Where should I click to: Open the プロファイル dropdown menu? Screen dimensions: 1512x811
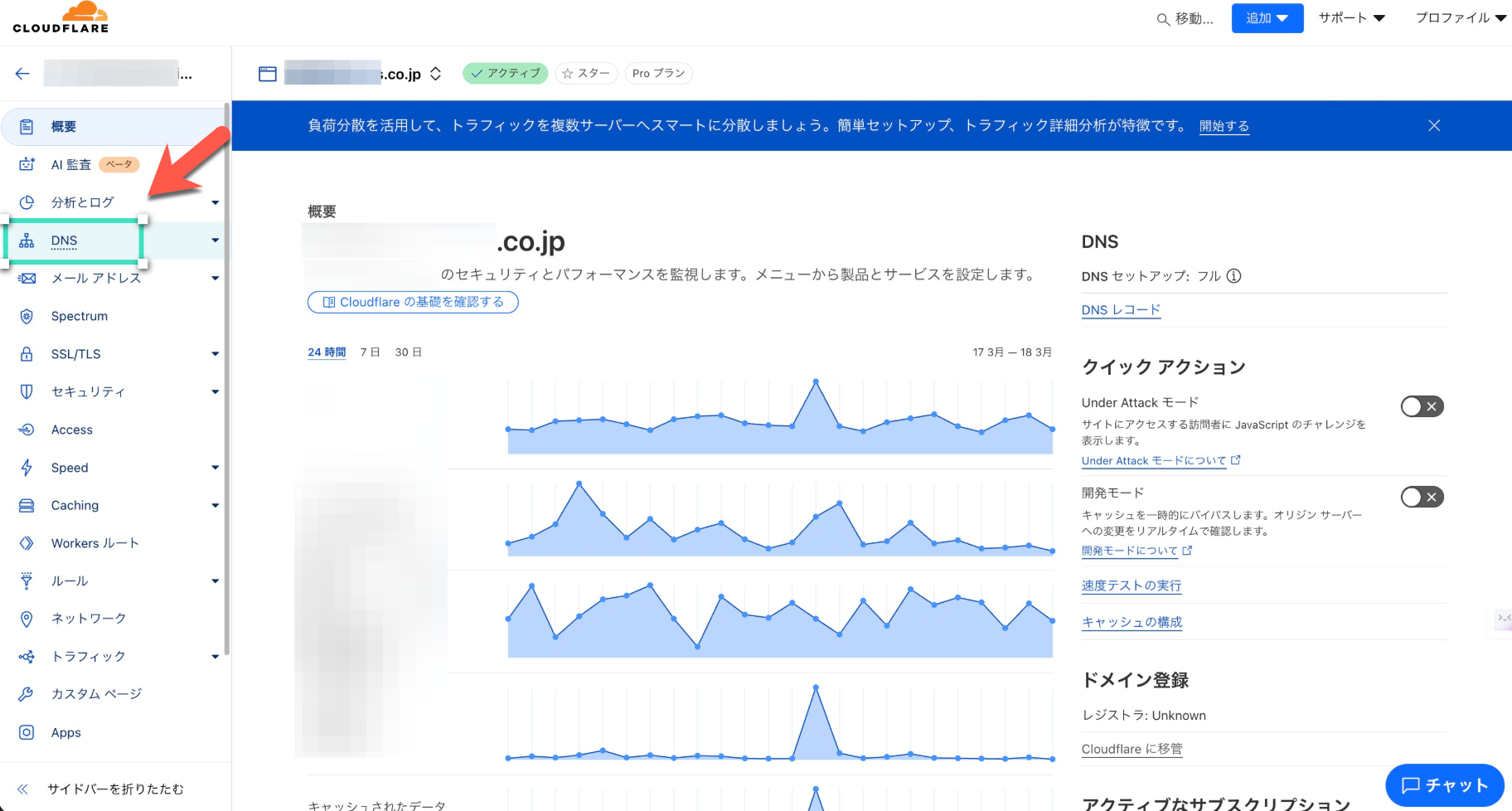1461,17
